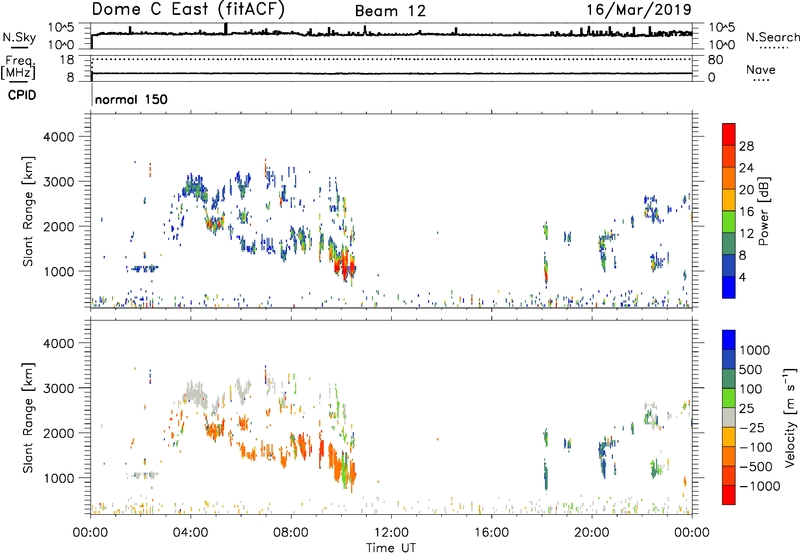This screenshot has width=800, height=554.
Task: Click the gray velocity patch near 04:00 at 3000 km
Action: [x=196, y=393]
